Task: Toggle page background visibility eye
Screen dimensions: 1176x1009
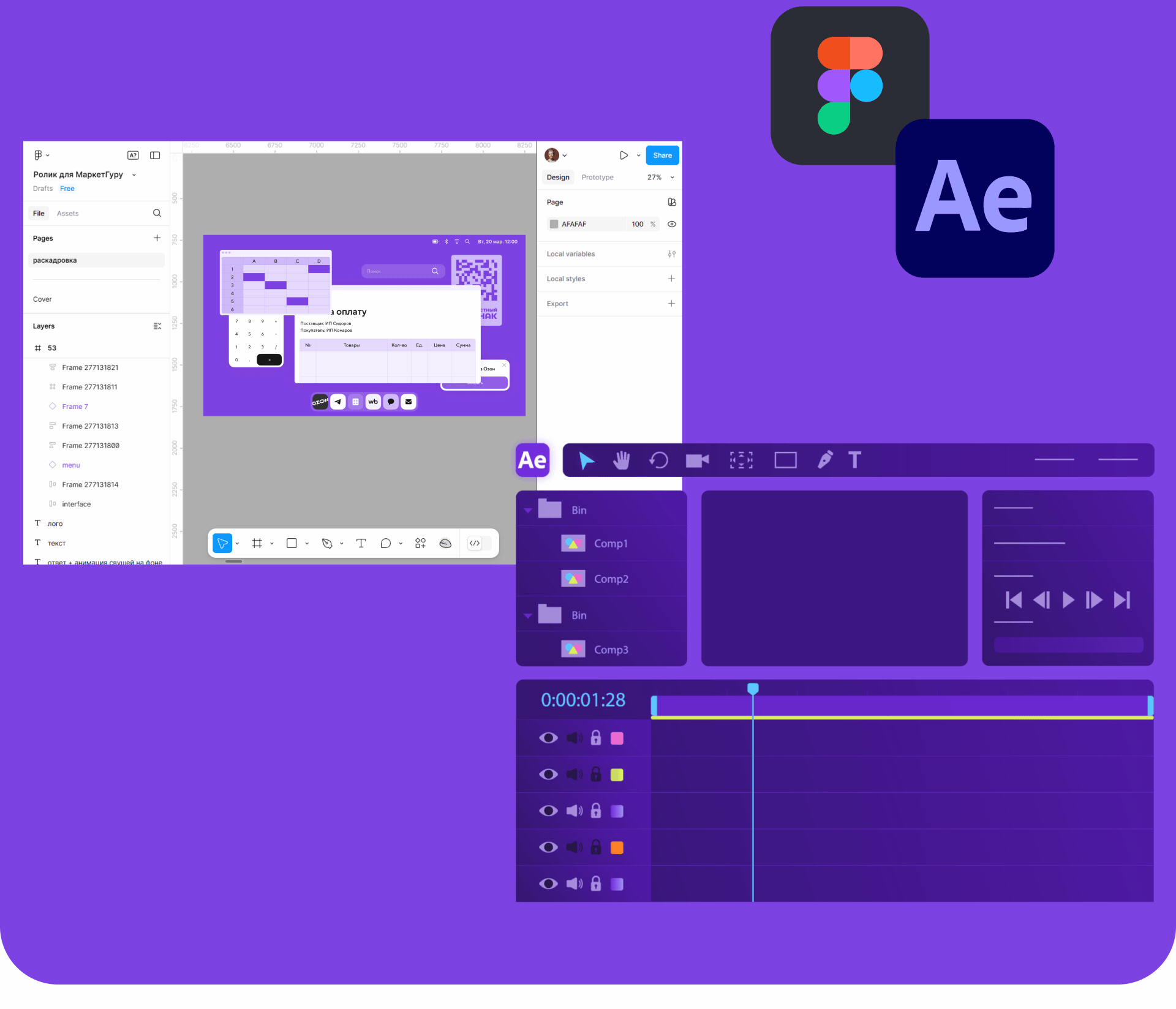Action: (672, 224)
